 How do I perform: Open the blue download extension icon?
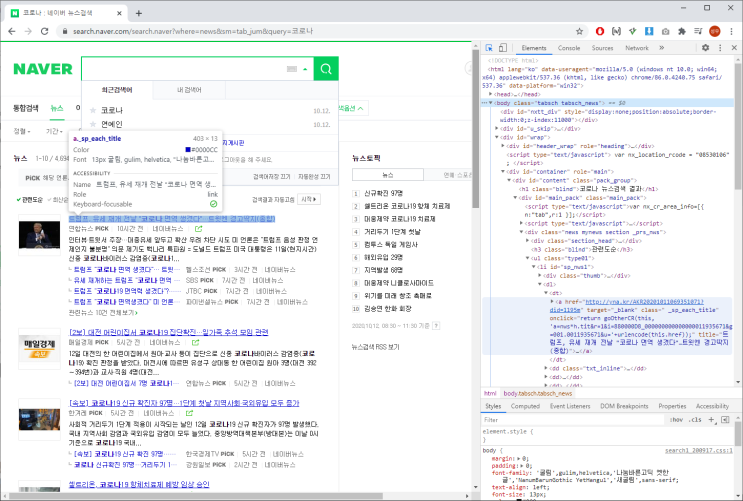click(649, 31)
